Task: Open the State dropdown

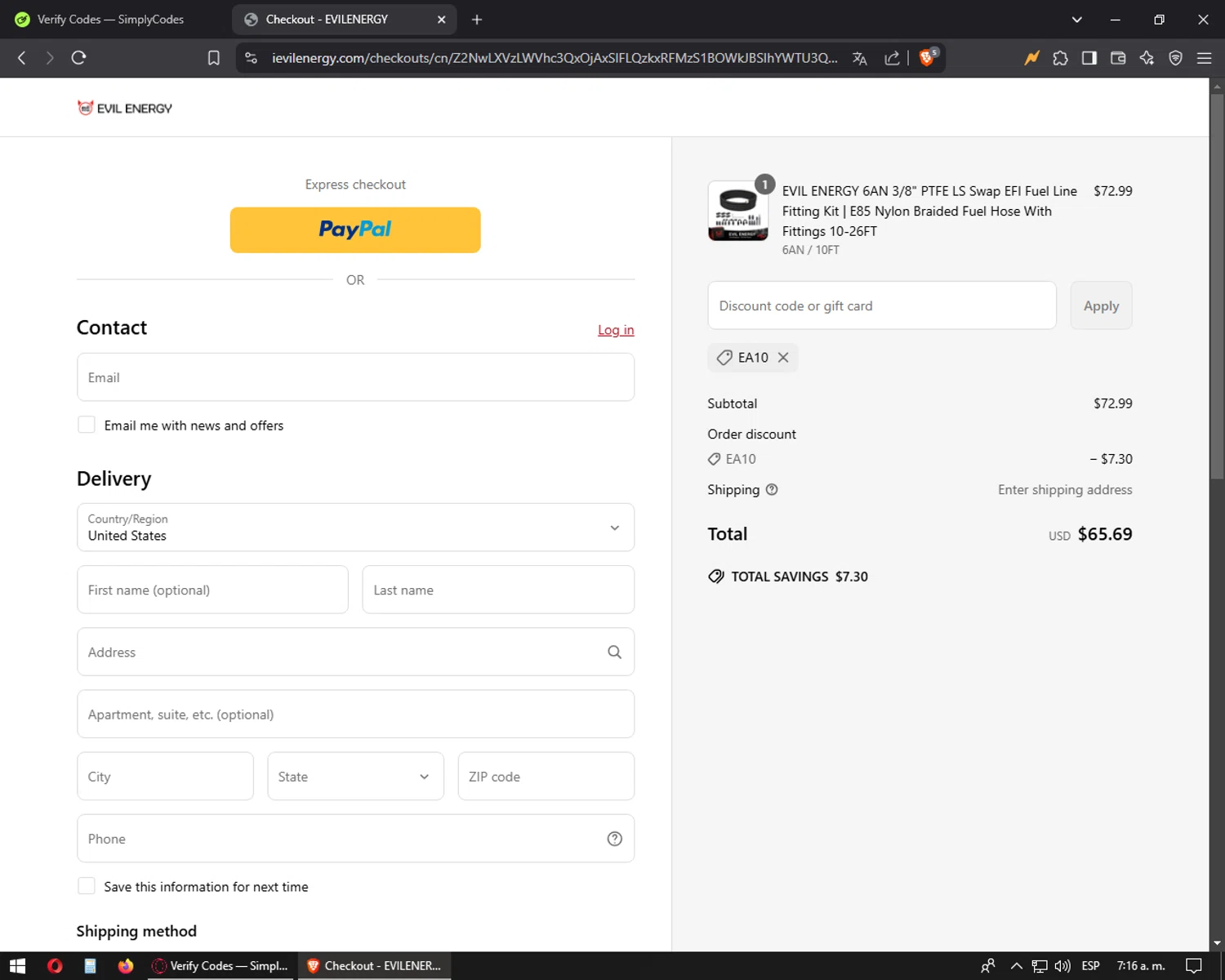Action: click(x=355, y=777)
